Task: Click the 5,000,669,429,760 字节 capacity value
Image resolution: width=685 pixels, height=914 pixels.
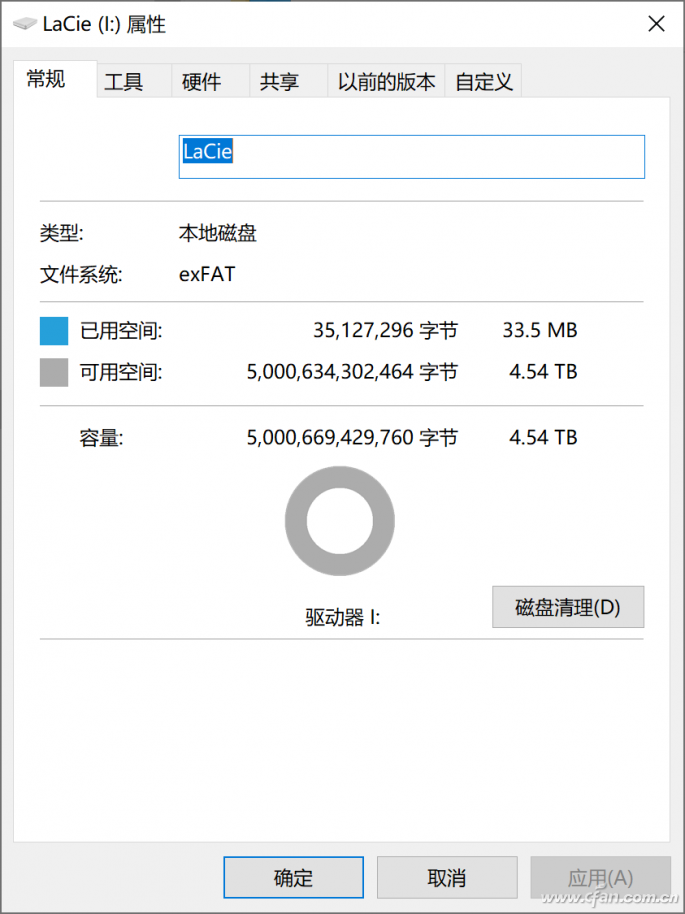Action: 352,437
